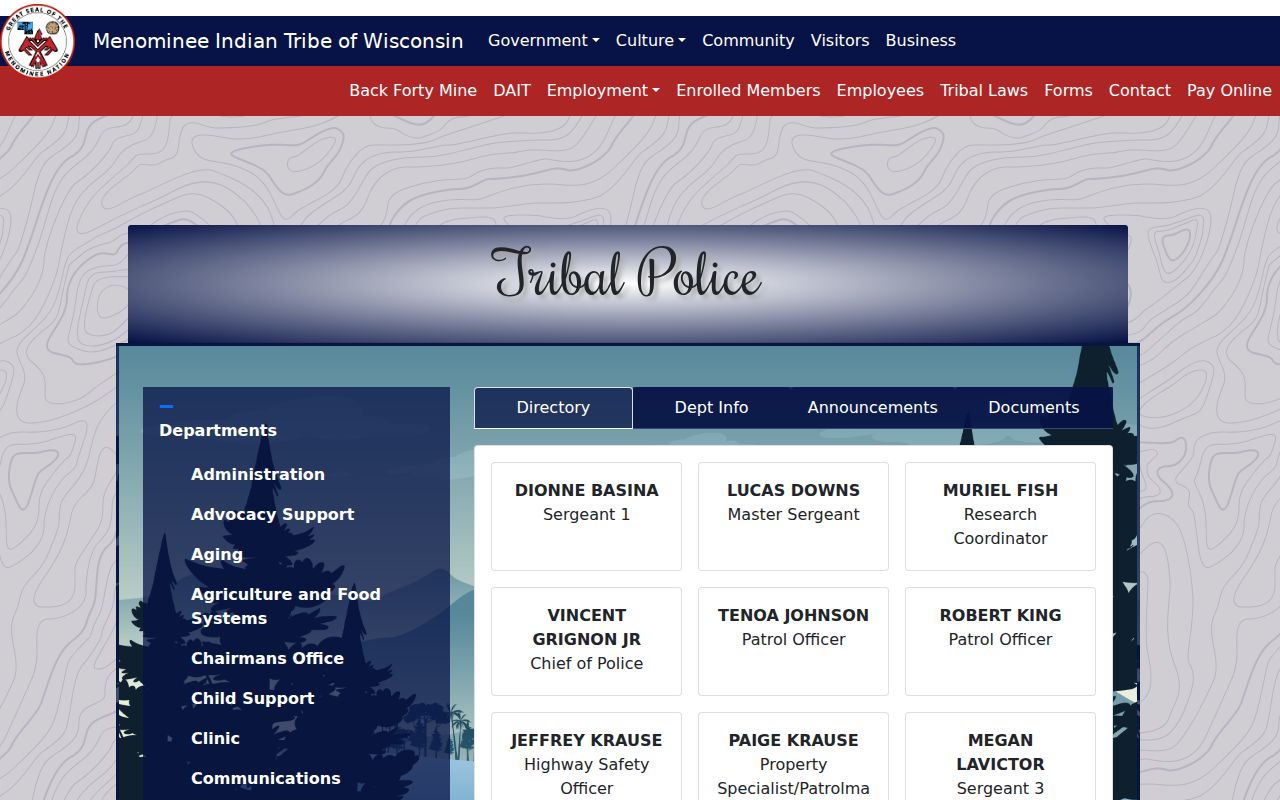This screenshot has height=800, width=1280.
Task: Switch to the Announcements tab
Action: click(x=872, y=407)
